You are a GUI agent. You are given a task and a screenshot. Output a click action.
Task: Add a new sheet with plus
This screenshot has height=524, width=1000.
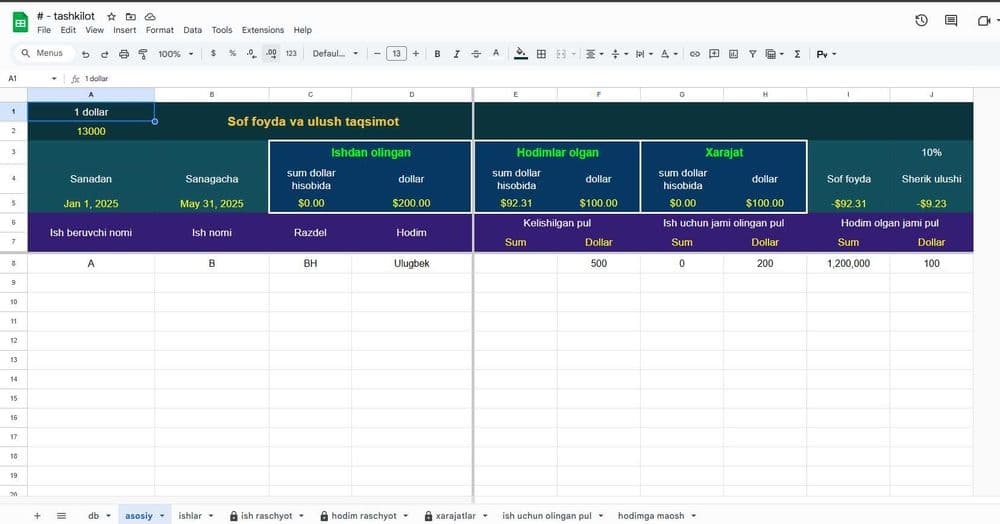[x=37, y=516]
